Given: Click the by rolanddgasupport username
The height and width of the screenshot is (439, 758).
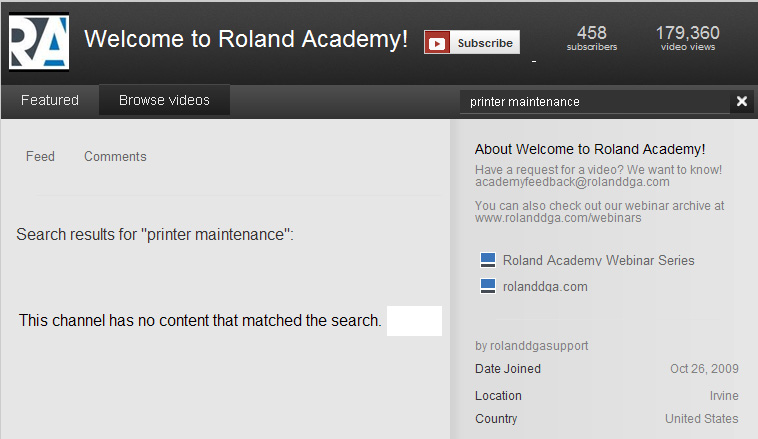Looking at the screenshot, I should (x=532, y=346).
